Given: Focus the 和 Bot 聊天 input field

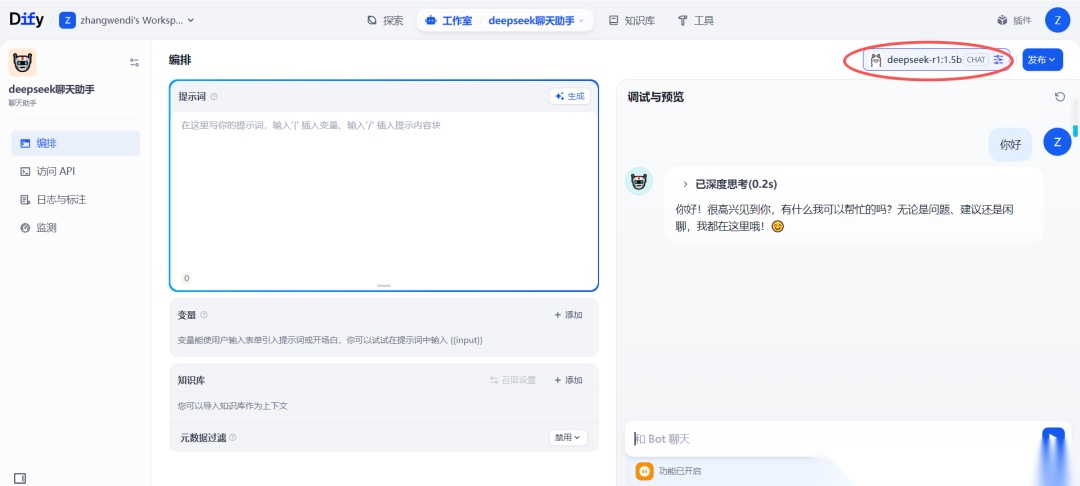Looking at the screenshot, I should point(833,439).
